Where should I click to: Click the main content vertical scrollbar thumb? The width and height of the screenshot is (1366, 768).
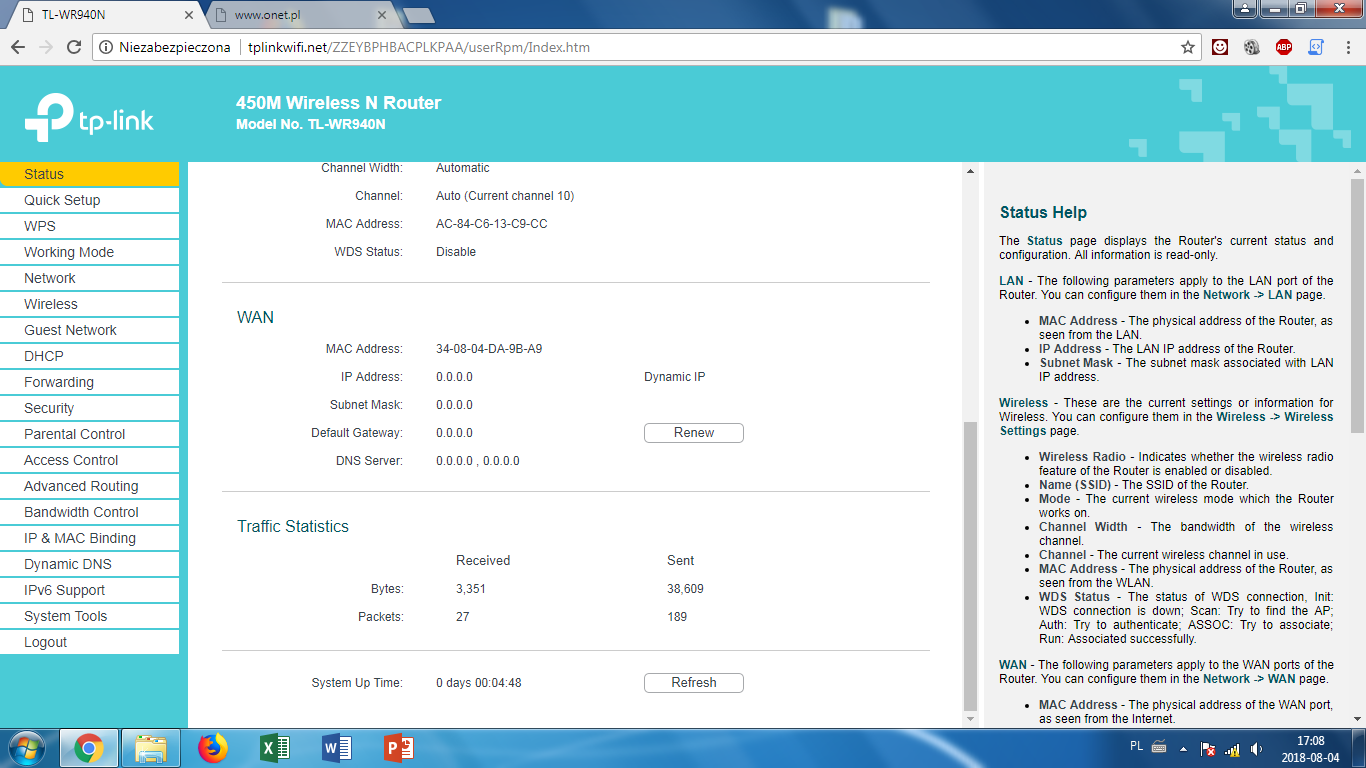pyautogui.click(x=969, y=565)
